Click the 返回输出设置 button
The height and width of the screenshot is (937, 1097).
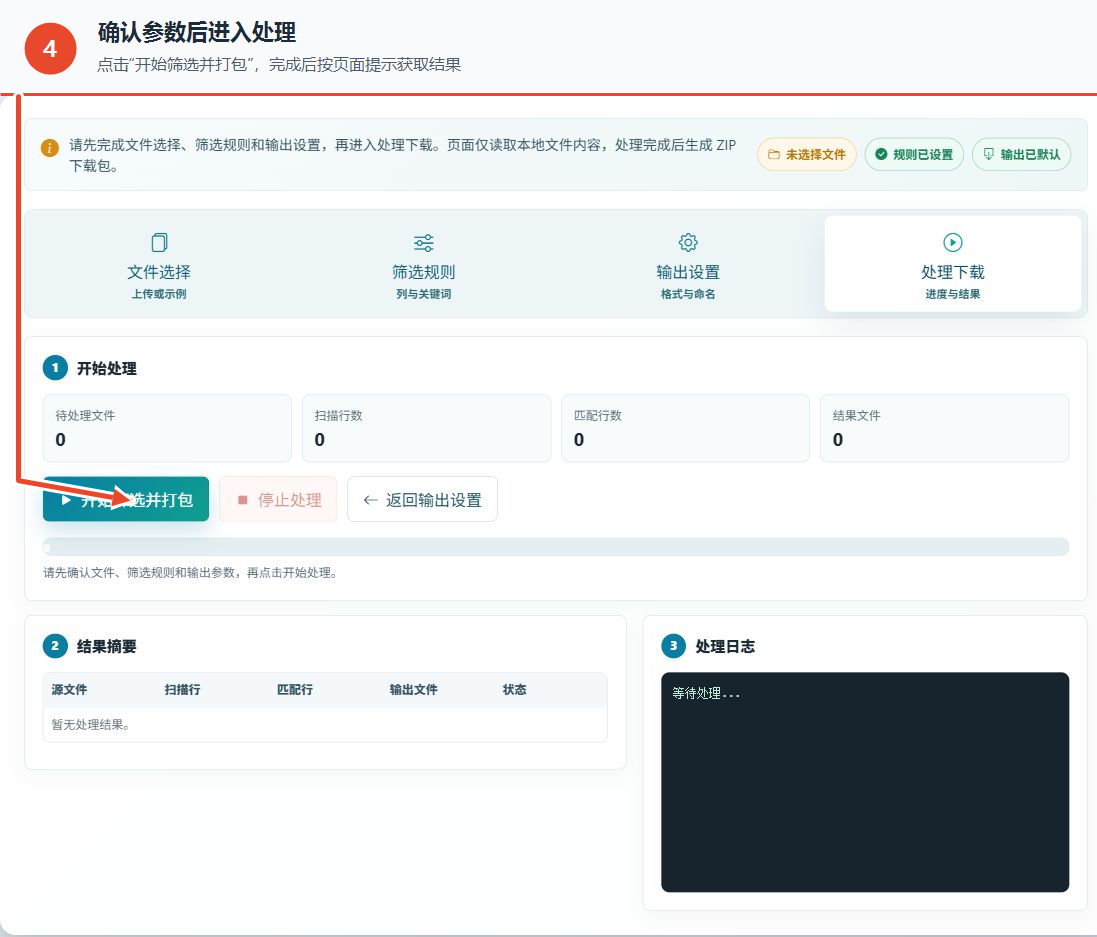click(422, 499)
